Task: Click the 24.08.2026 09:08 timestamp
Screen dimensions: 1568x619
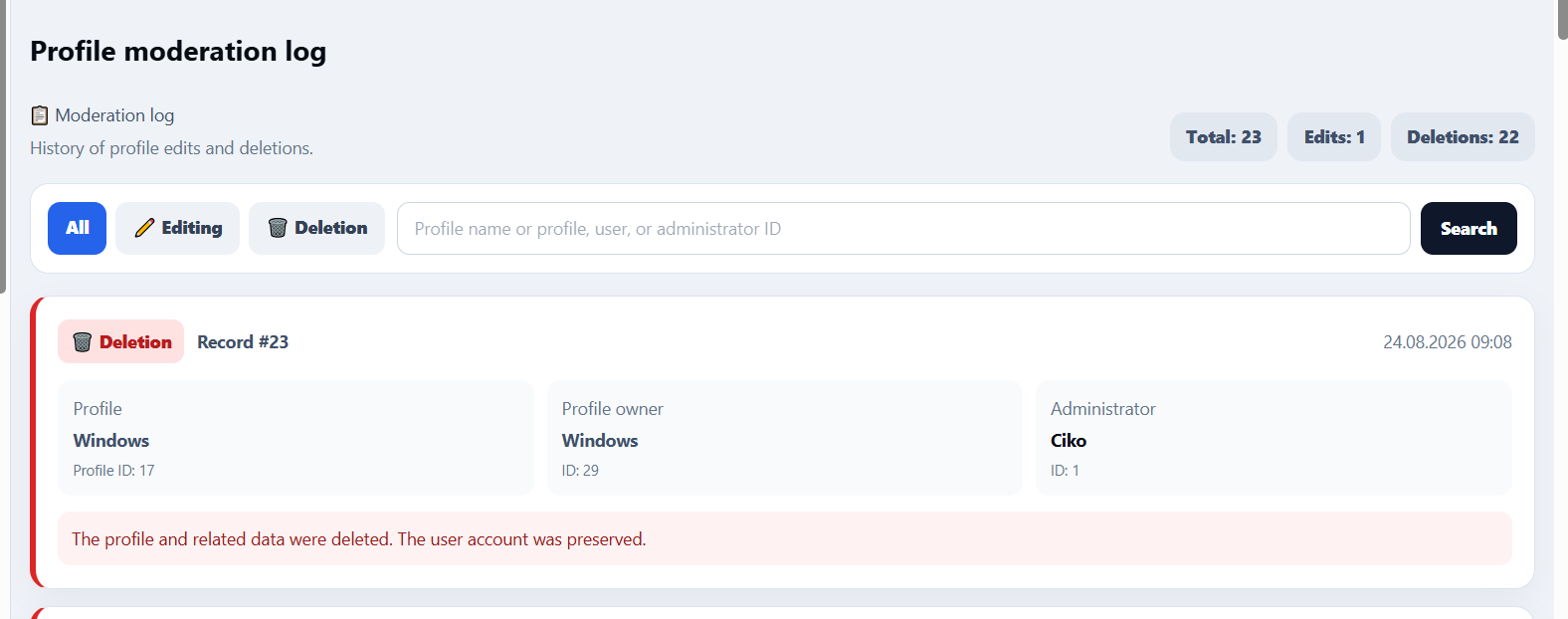Action: tap(1448, 342)
